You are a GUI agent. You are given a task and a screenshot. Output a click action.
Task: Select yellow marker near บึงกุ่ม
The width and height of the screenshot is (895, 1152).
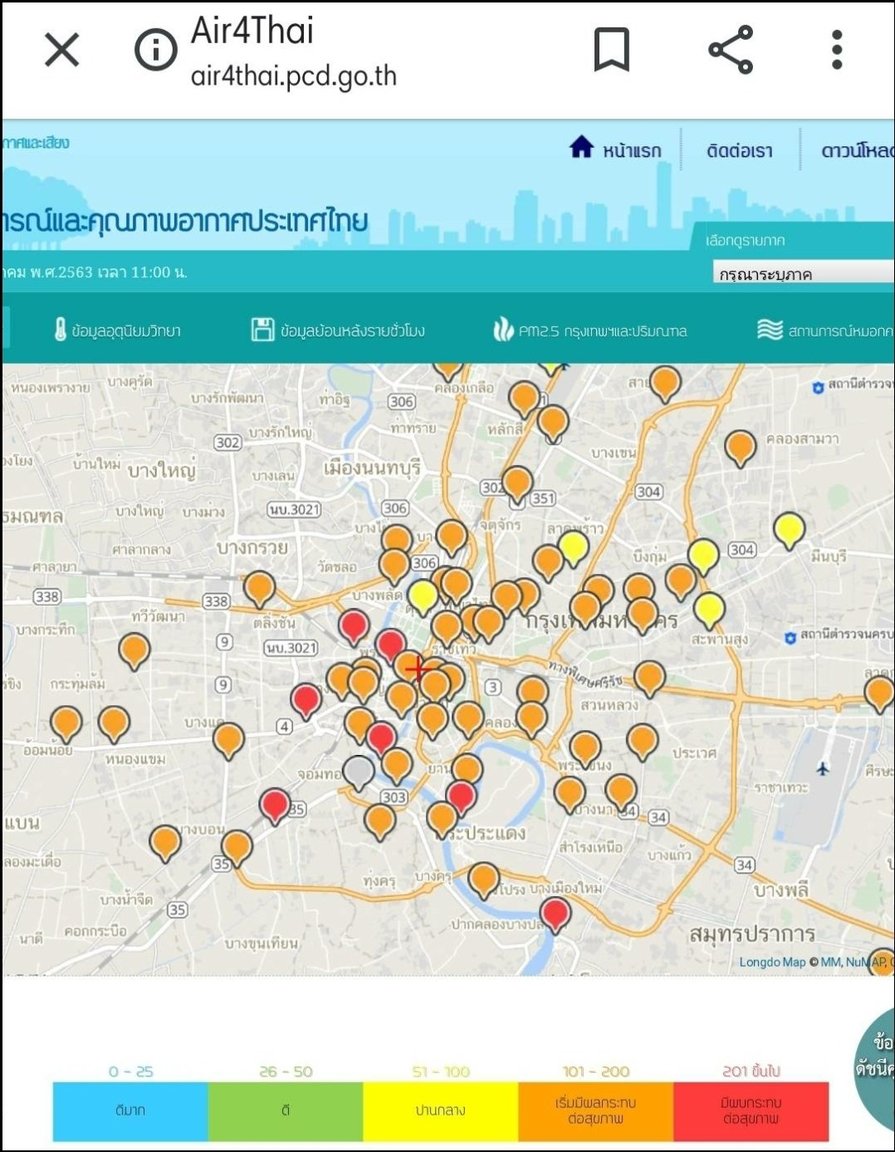click(x=702, y=555)
